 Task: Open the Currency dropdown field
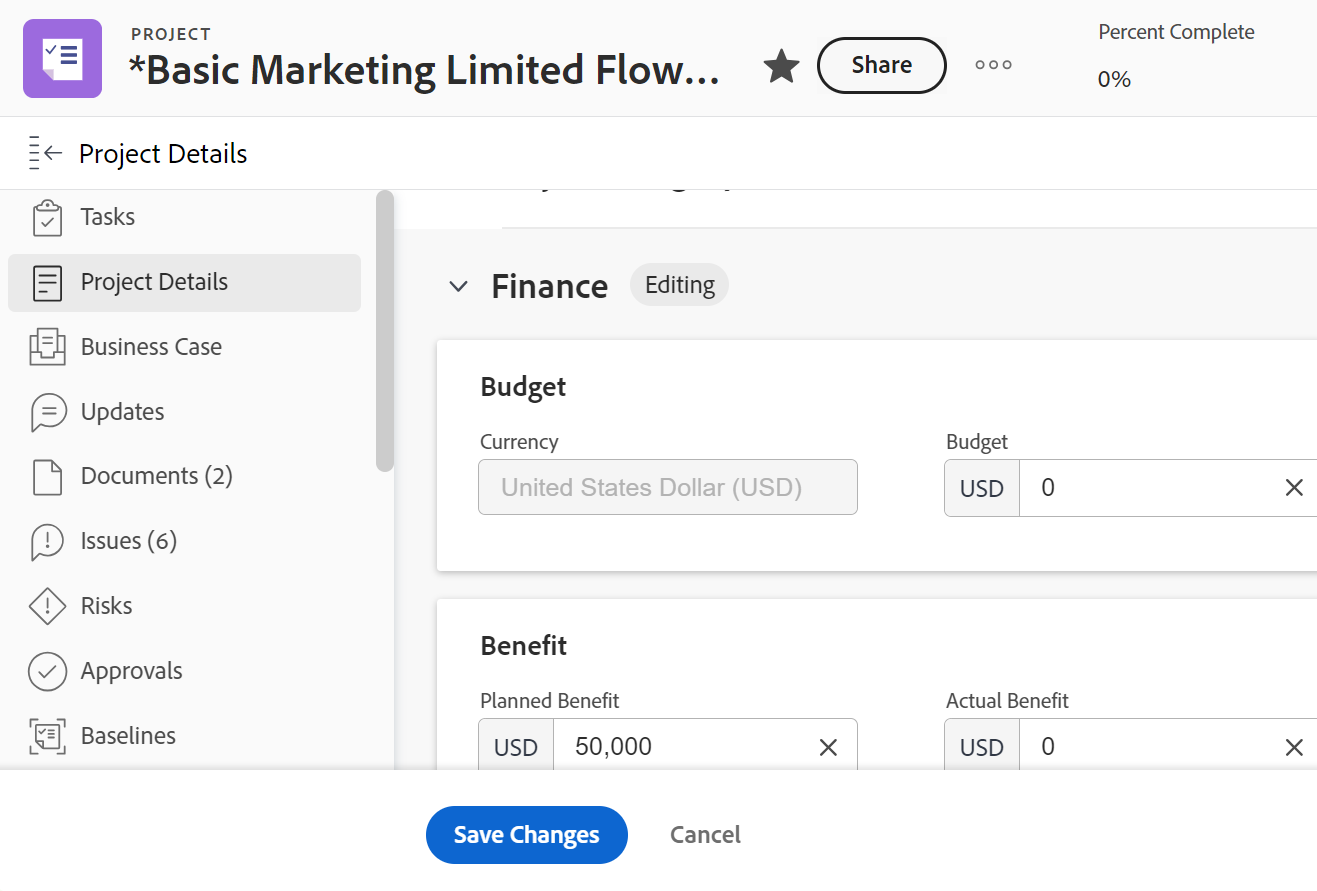point(667,487)
